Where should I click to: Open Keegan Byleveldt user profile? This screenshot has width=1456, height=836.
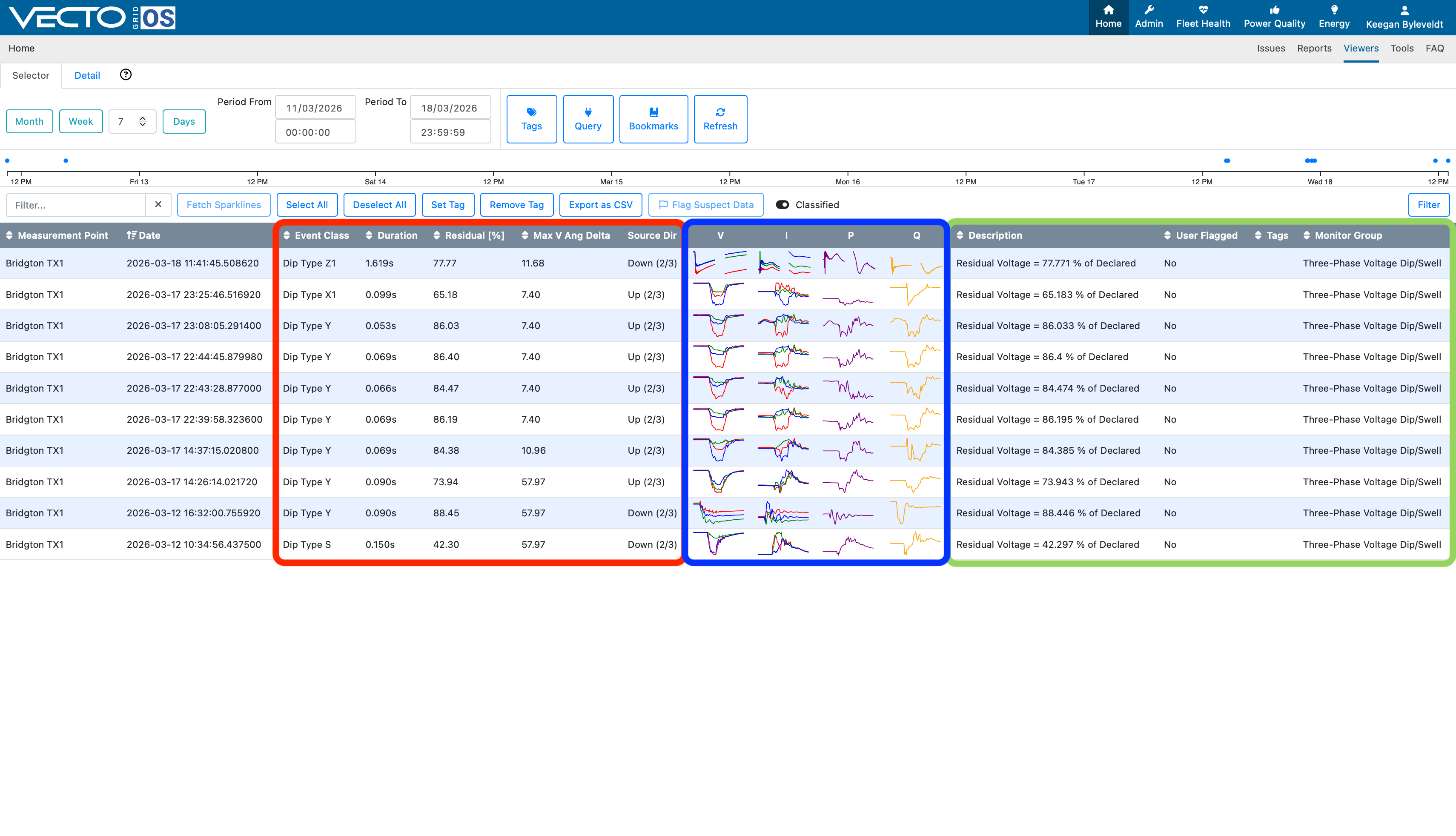coord(1404,17)
